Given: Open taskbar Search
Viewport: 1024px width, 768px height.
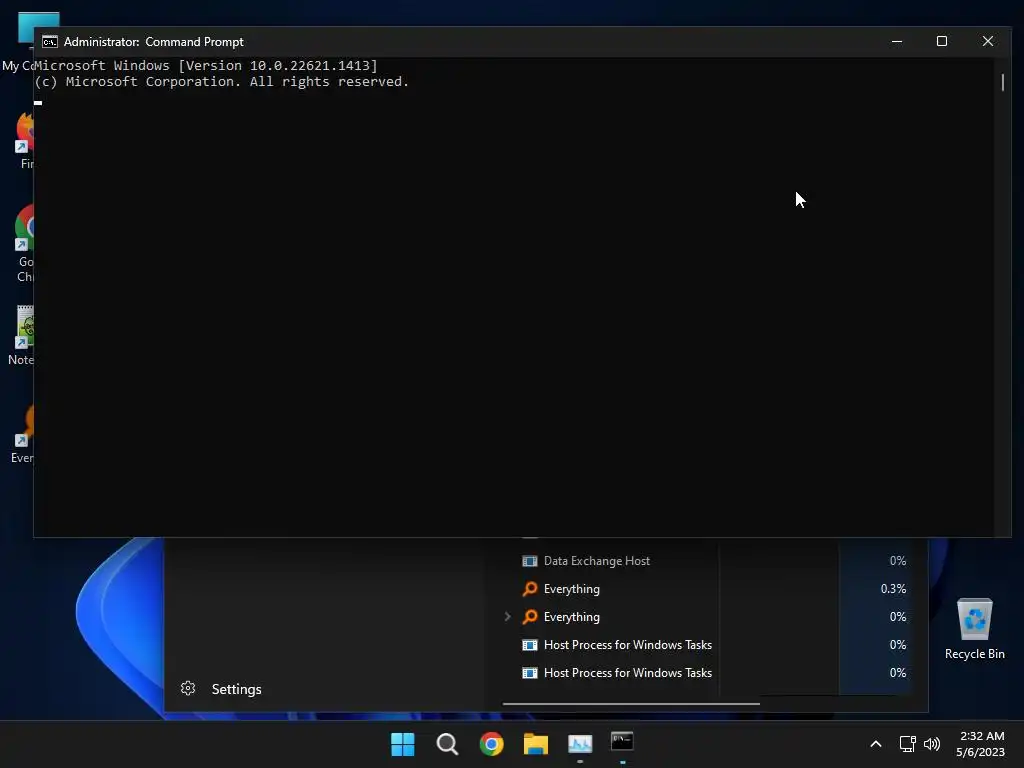Looking at the screenshot, I should point(447,744).
